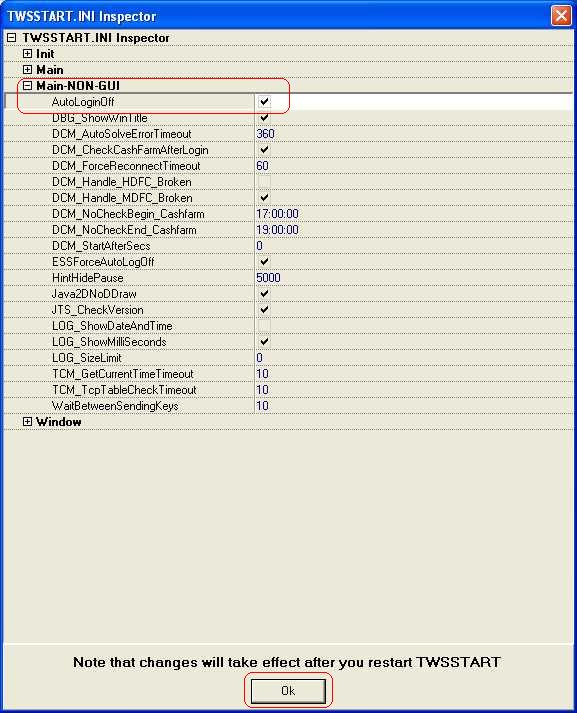Toggle the DCM_Handle_MDFC_Broken checkbox
The width and height of the screenshot is (577, 713).
pyautogui.click(x=264, y=198)
